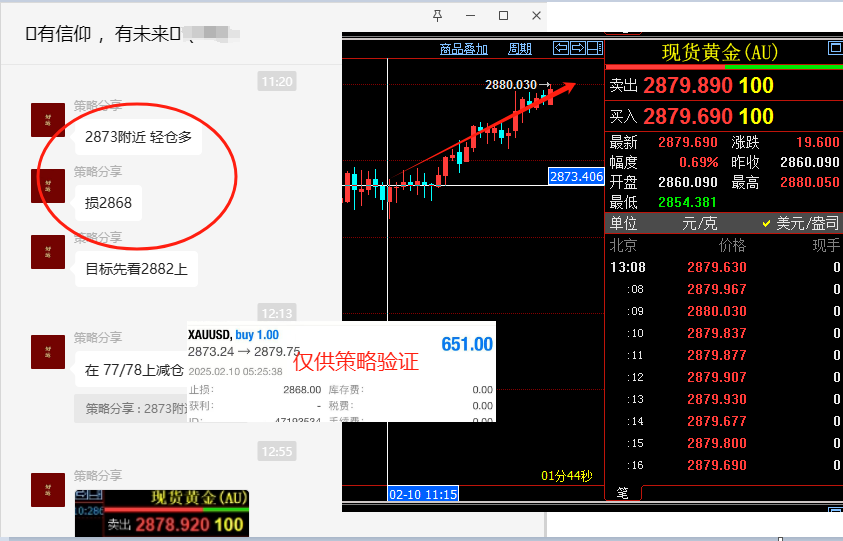
Task: Click the 北京 time column header
Action: pos(623,246)
